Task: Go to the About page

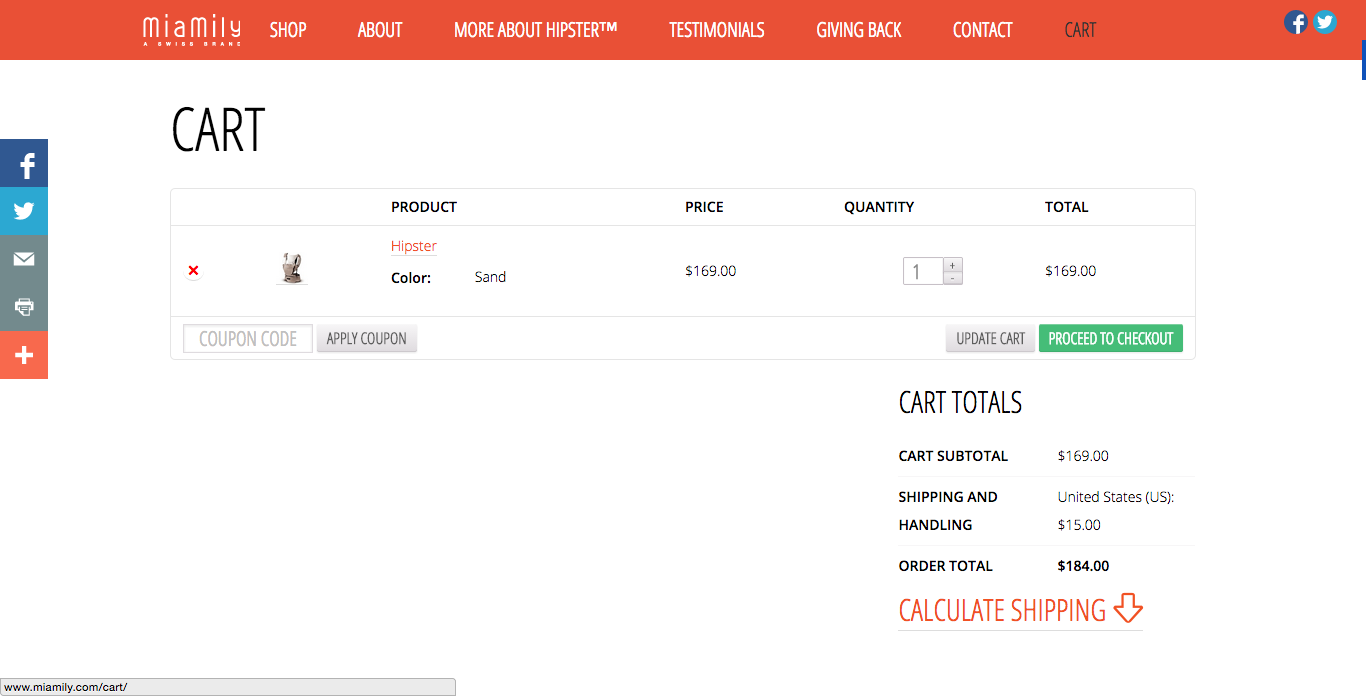Action: [x=380, y=30]
